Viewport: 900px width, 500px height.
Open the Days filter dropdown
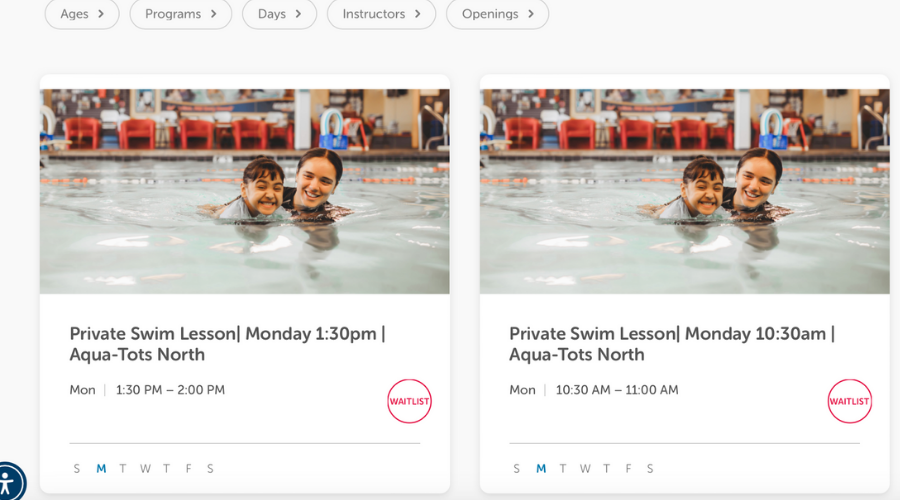[279, 14]
